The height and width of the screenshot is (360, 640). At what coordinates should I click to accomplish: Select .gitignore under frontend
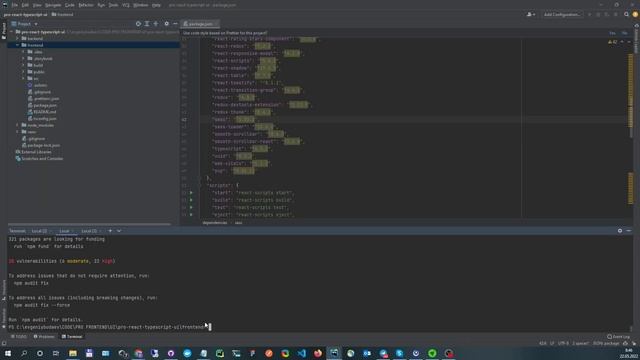42,92
